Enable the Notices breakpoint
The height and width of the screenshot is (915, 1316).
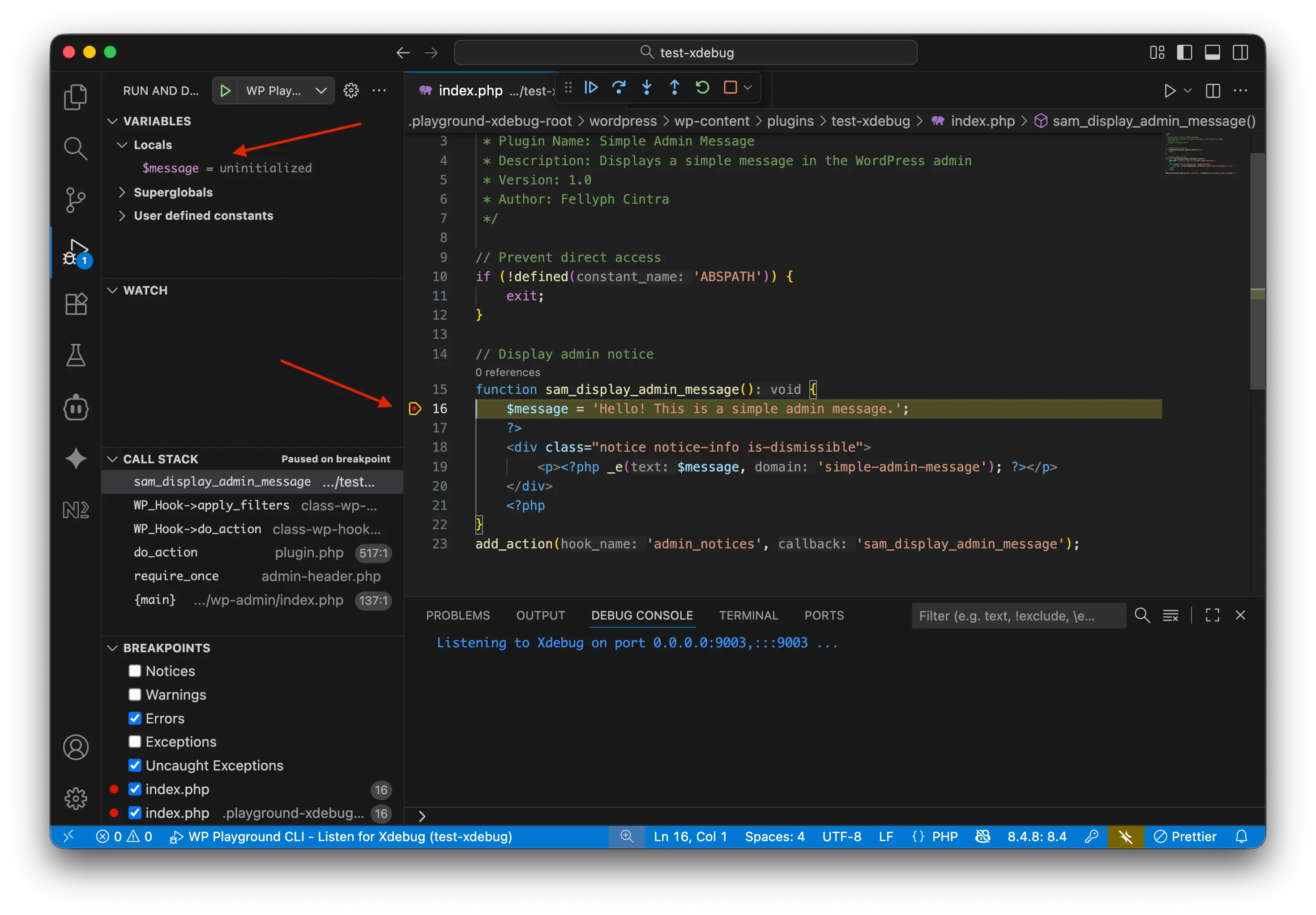(135, 670)
